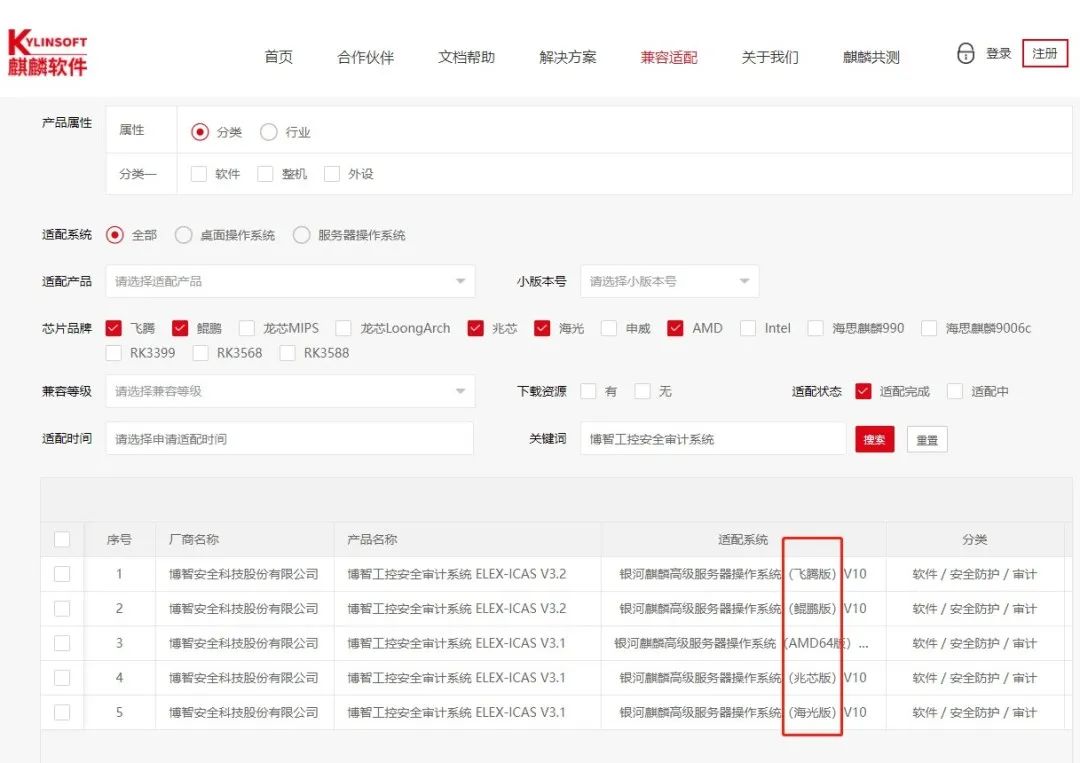
Task: Uncheck the 海光 chip brand checkbox
Action: coord(542,328)
